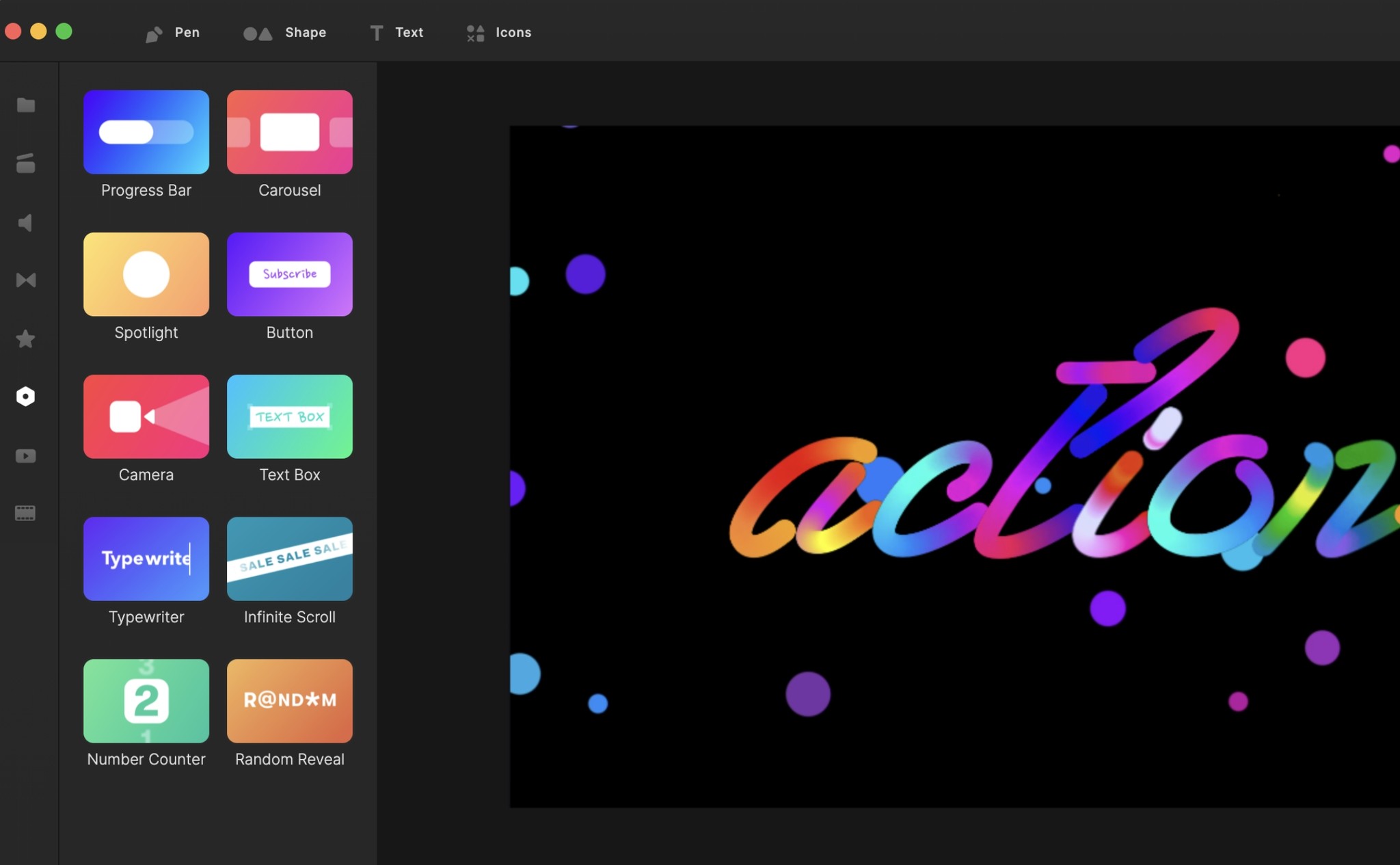Add the Random Reveal element

point(289,701)
